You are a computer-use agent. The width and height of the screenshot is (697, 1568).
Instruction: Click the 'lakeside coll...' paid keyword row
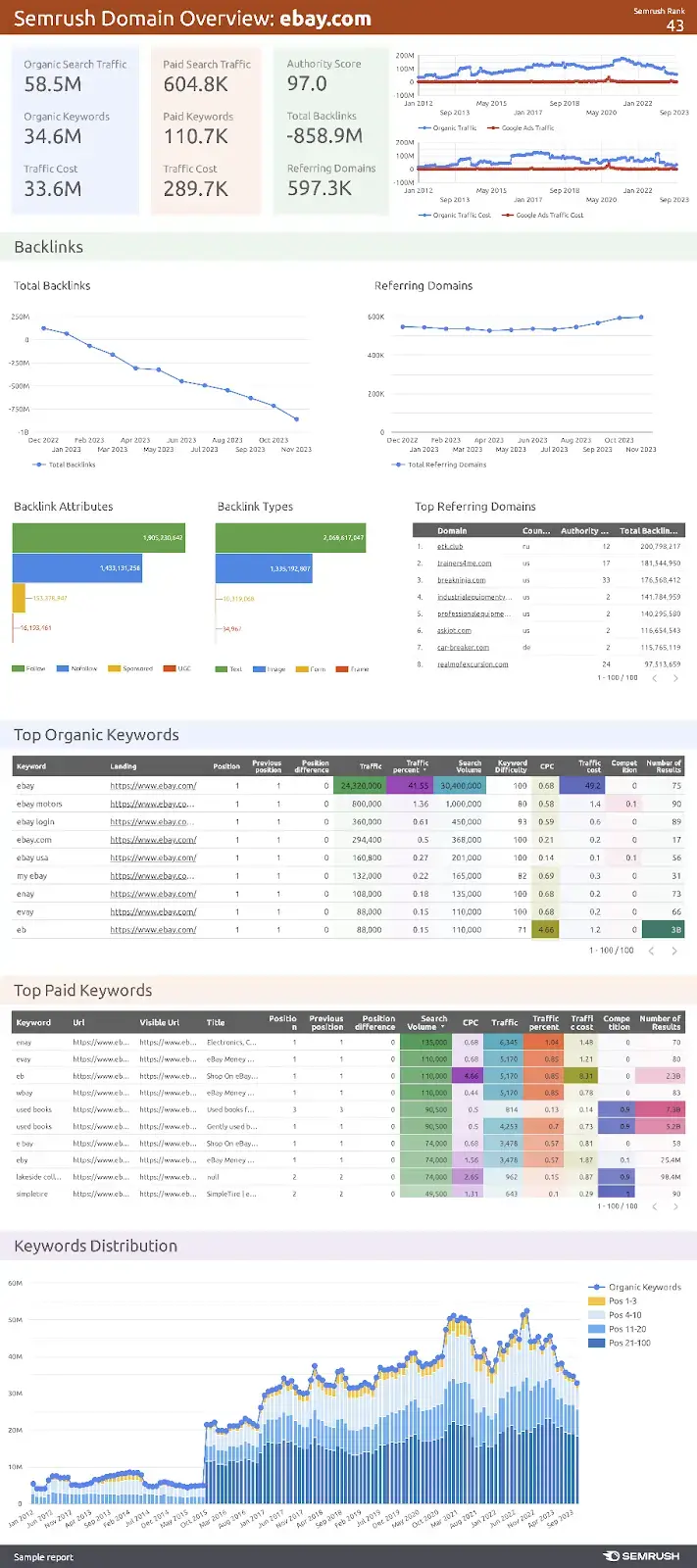click(348, 1177)
